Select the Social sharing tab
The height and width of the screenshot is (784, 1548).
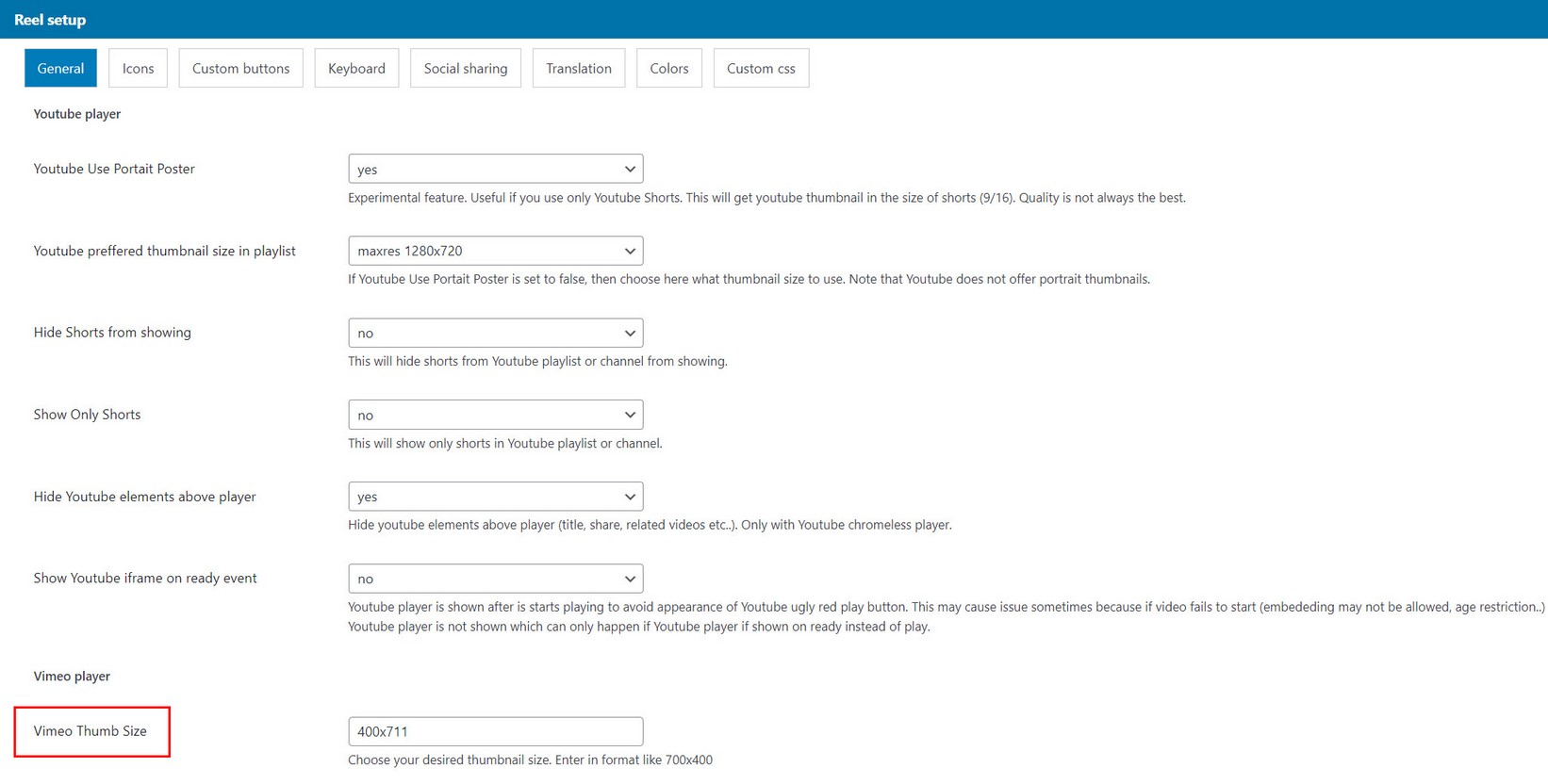click(465, 68)
